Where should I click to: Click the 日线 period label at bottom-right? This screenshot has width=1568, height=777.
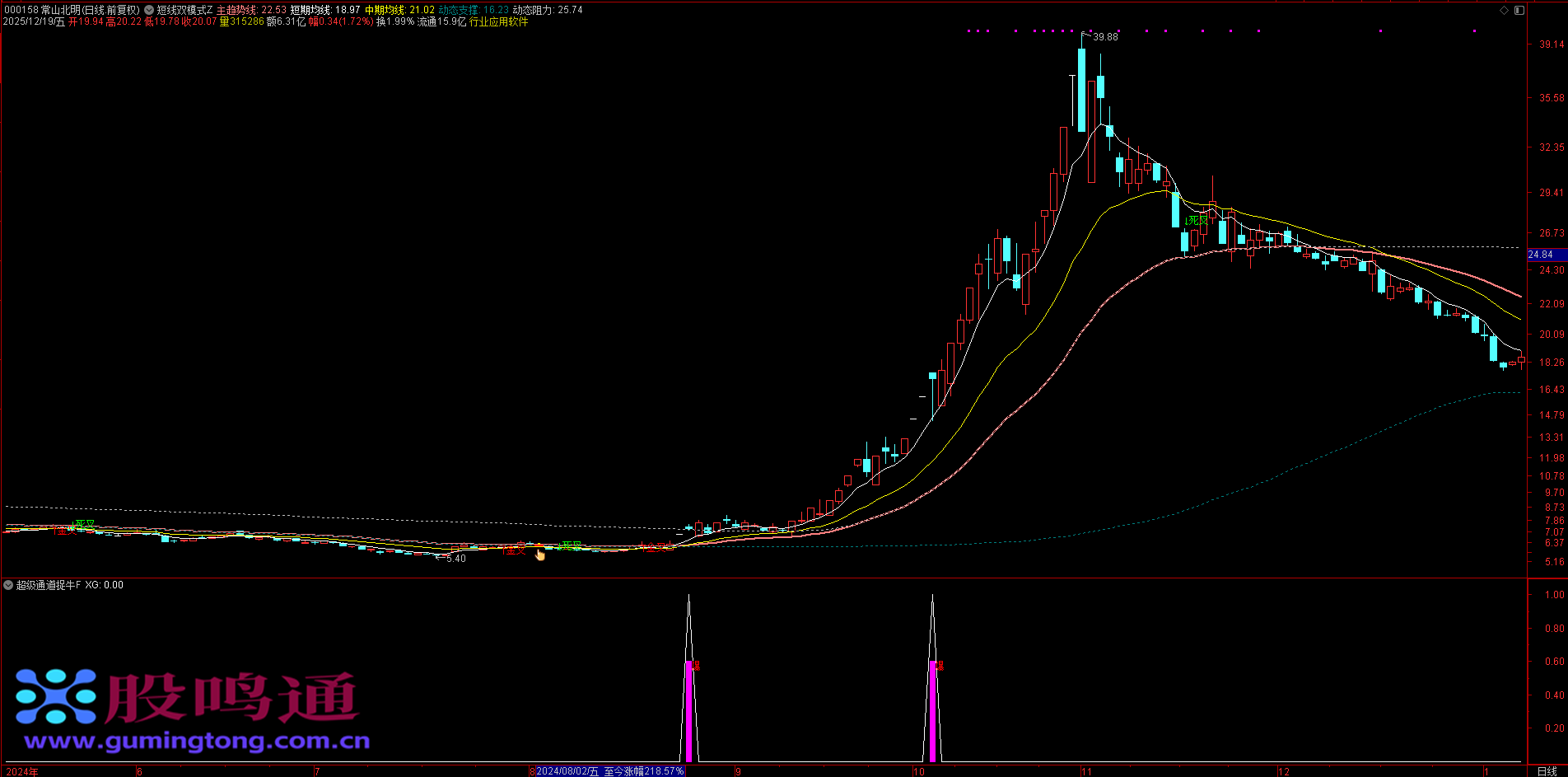[x=1547, y=771]
